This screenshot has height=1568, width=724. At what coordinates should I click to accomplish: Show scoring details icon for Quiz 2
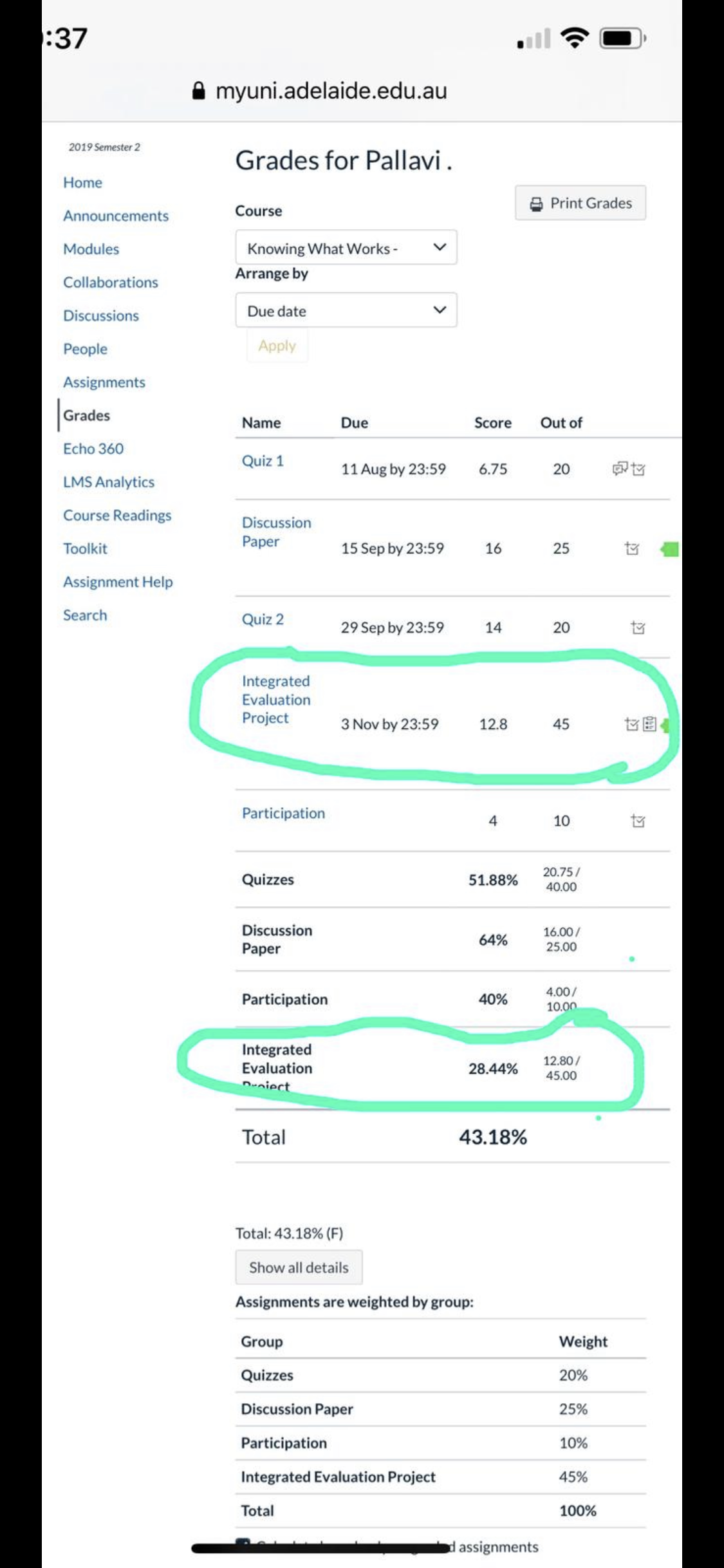[x=638, y=628]
